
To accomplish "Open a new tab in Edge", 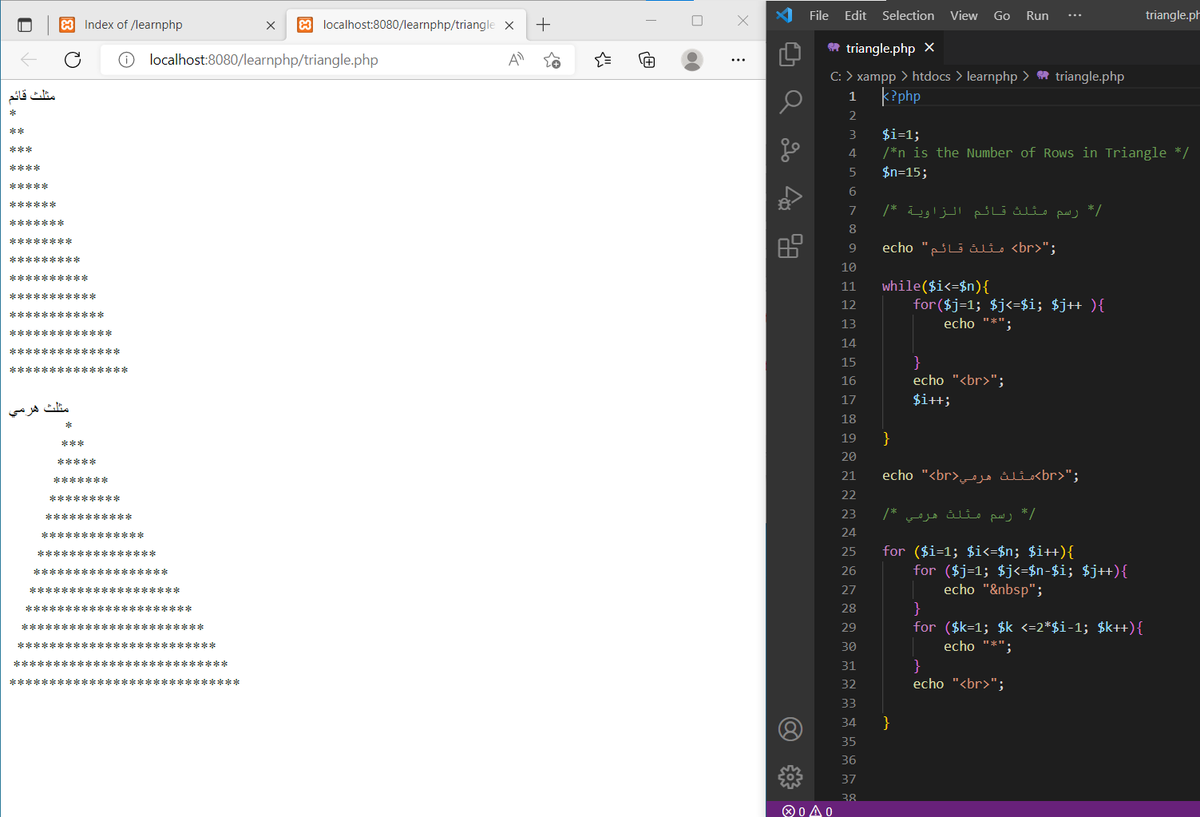I will pyautogui.click(x=543, y=24).
